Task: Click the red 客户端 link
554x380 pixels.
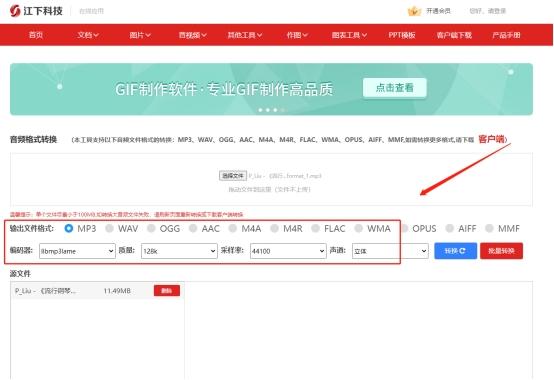Action: click(x=491, y=139)
